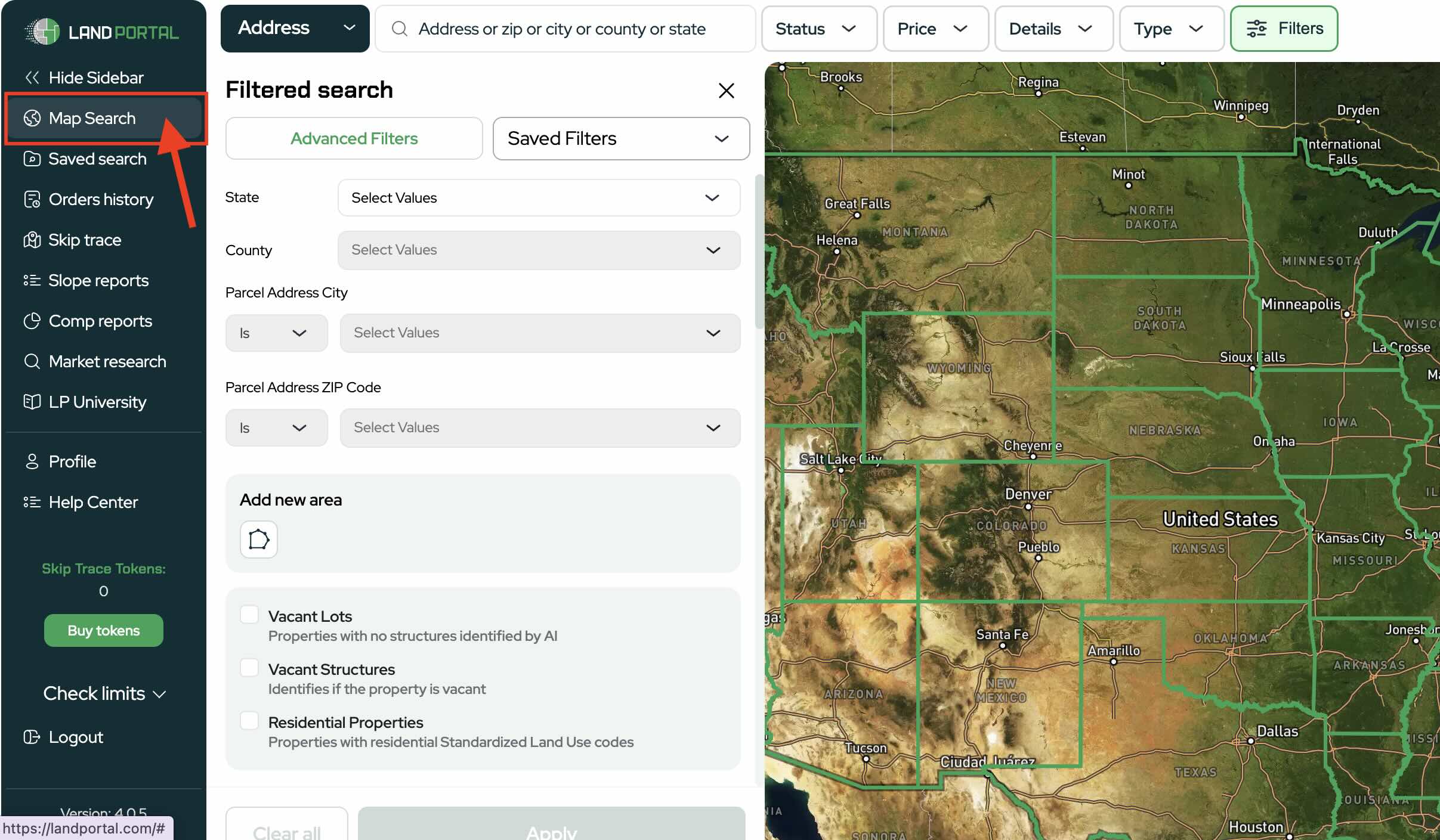The image size is (1440, 840).
Task: Expand the Status filter dropdown
Action: (818, 29)
